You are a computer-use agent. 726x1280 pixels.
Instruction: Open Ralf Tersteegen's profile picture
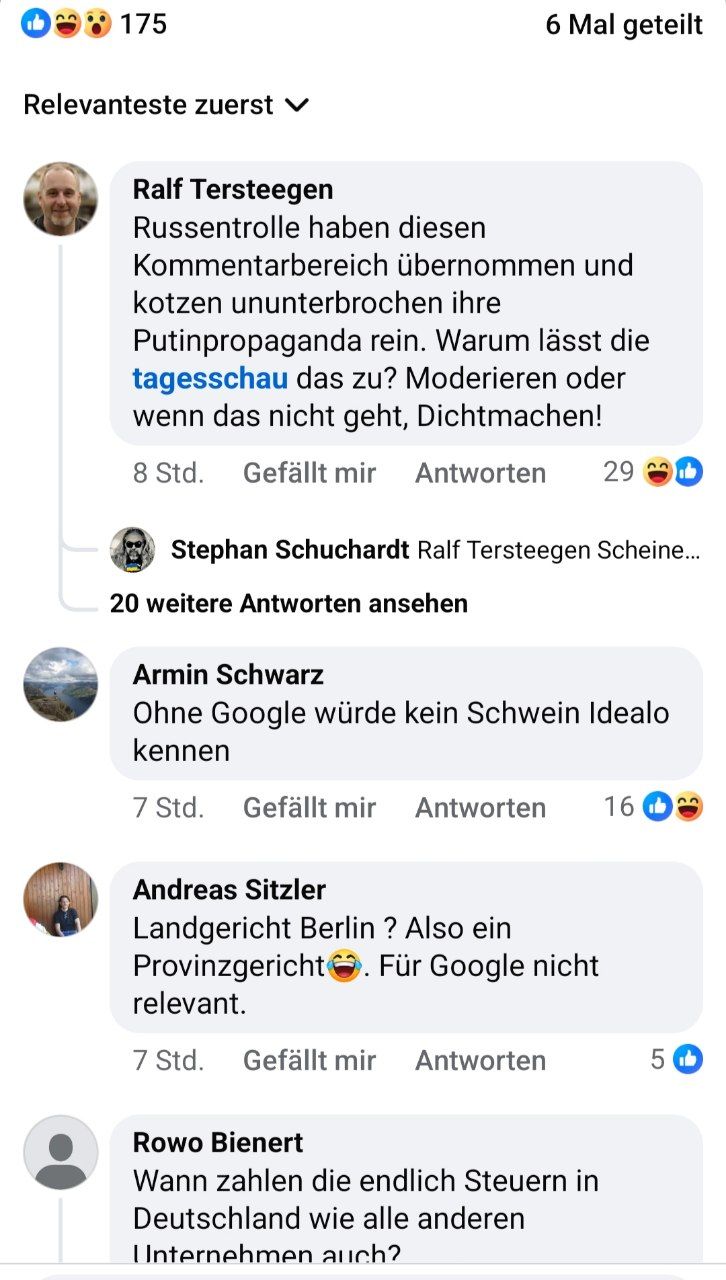(x=61, y=199)
